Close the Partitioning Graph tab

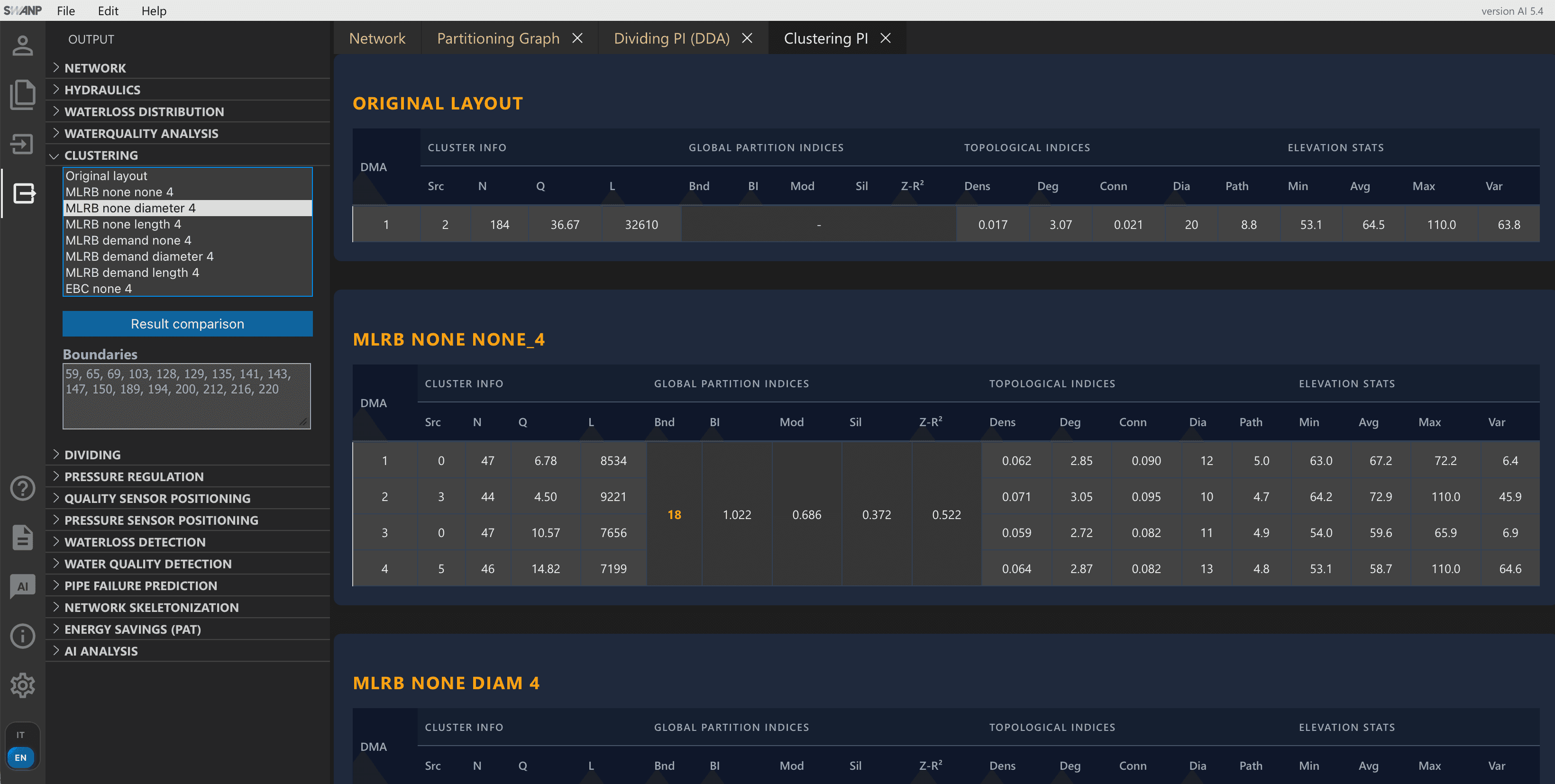click(x=577, y=38)
